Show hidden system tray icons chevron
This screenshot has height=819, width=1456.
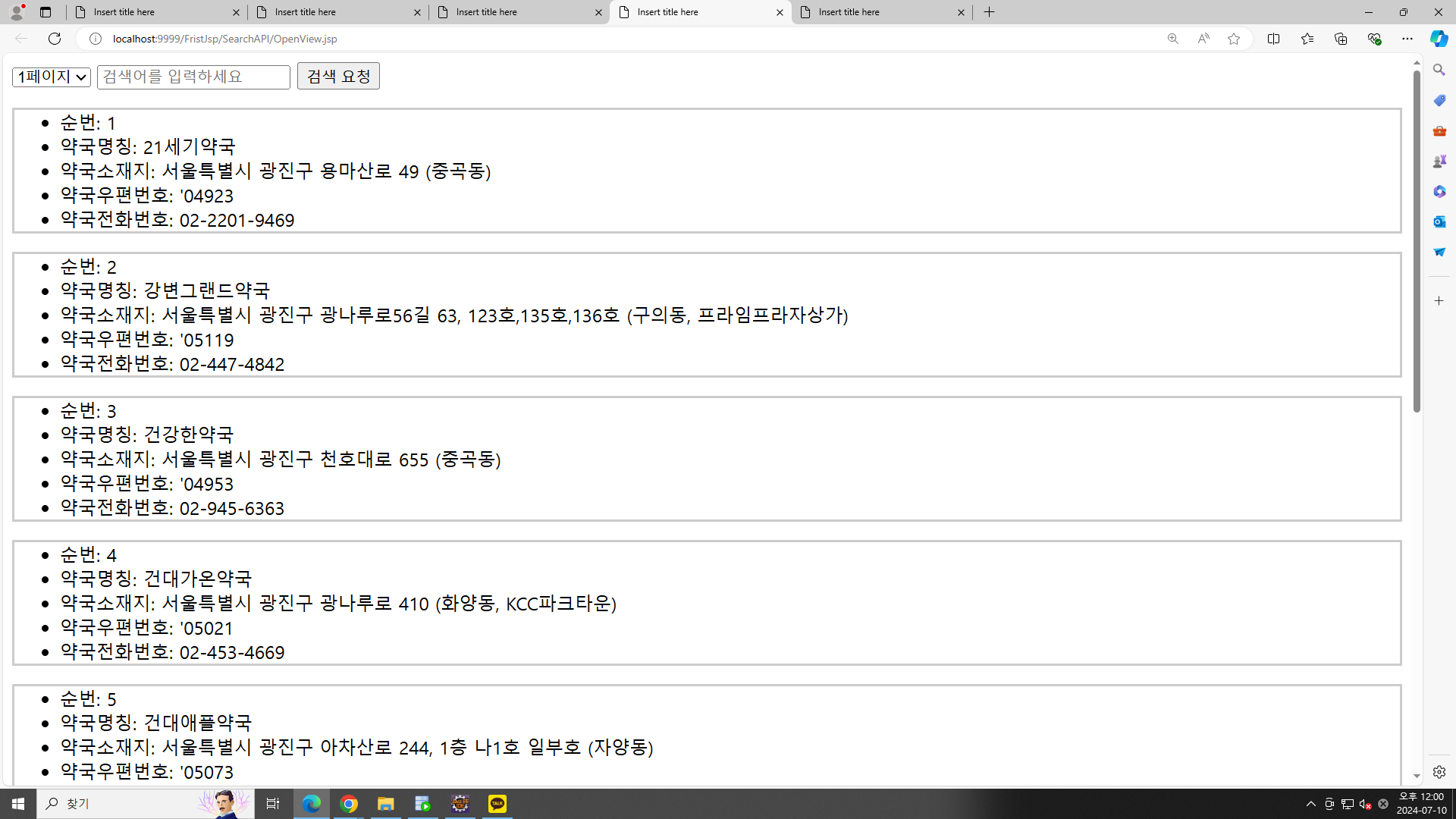(1310, 804)
